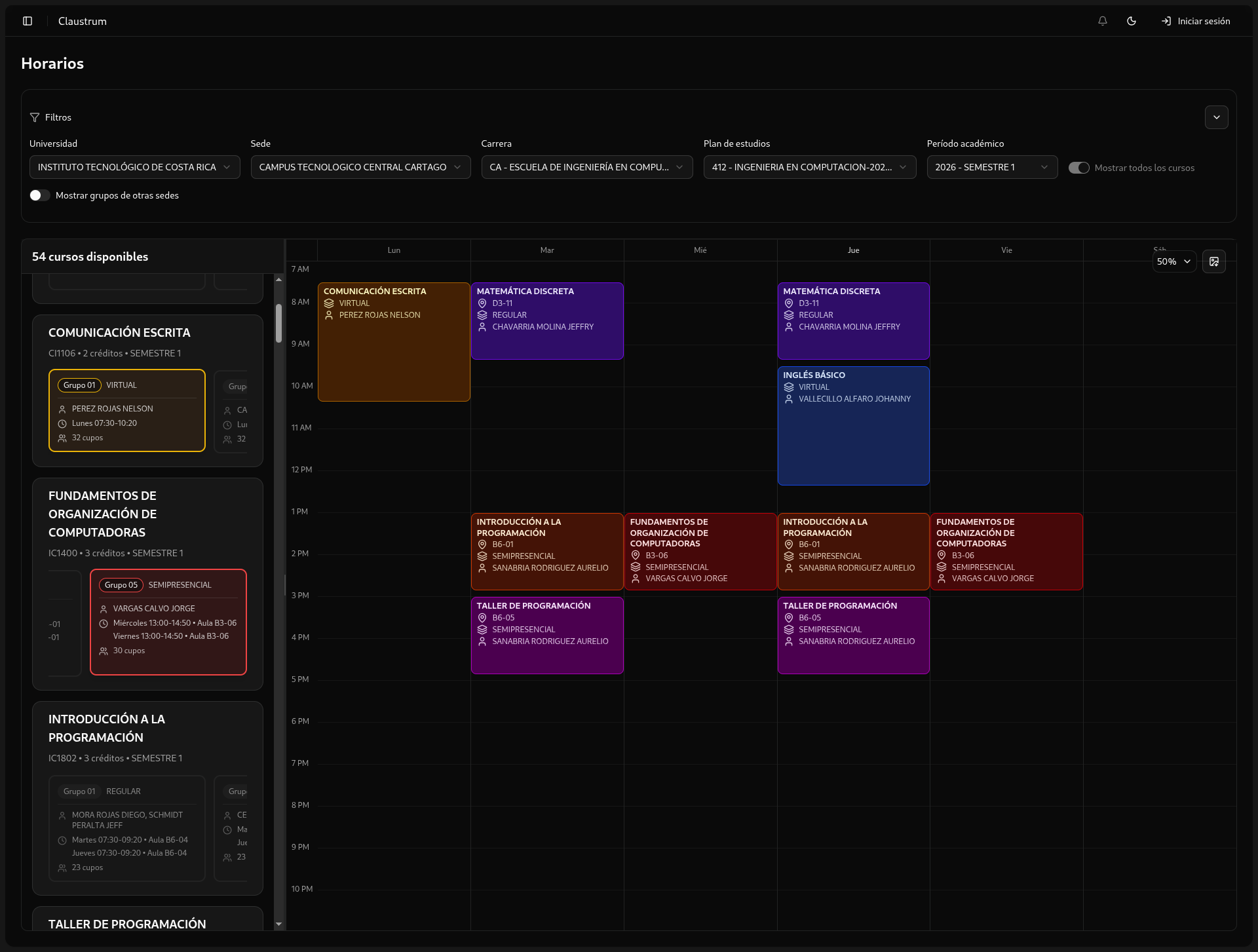Enable the Mostrar grupos de otras sedes toggle
This screenshot has height=952, width=1258.
click(x=39, y=195)
